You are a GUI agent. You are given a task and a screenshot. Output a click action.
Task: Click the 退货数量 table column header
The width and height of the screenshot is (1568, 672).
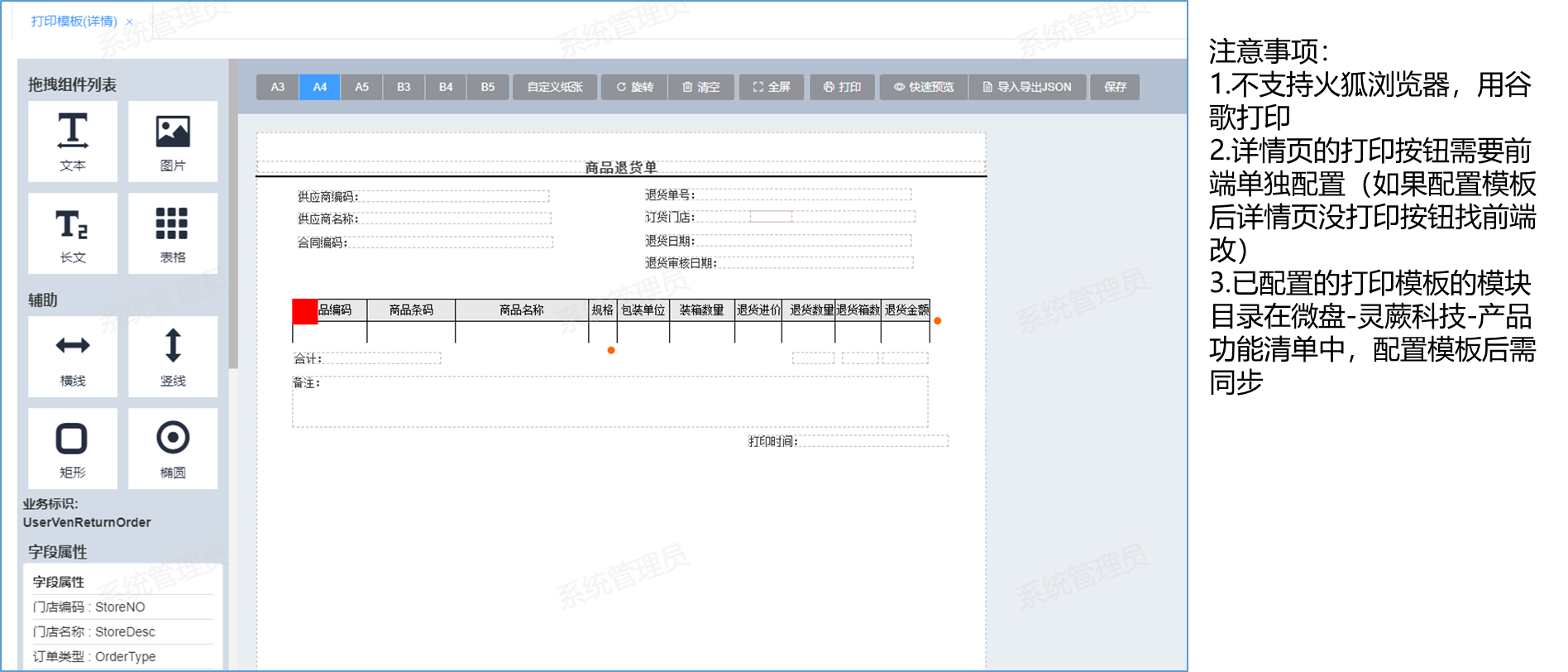(809, 310)
